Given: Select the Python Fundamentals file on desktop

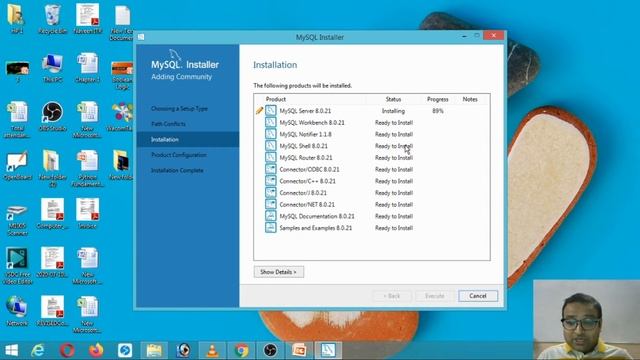Looking at the screenshot, I should pyautogui.click(x=87, y=168).
